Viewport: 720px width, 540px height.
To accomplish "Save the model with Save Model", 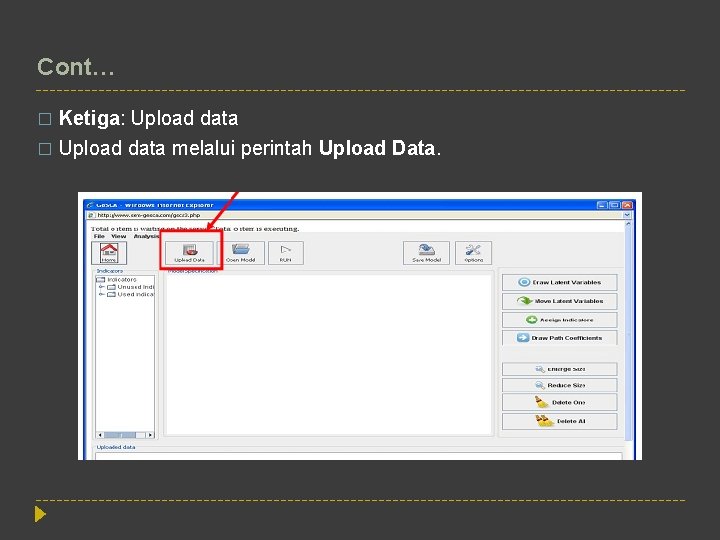I will tap(426, 253).
